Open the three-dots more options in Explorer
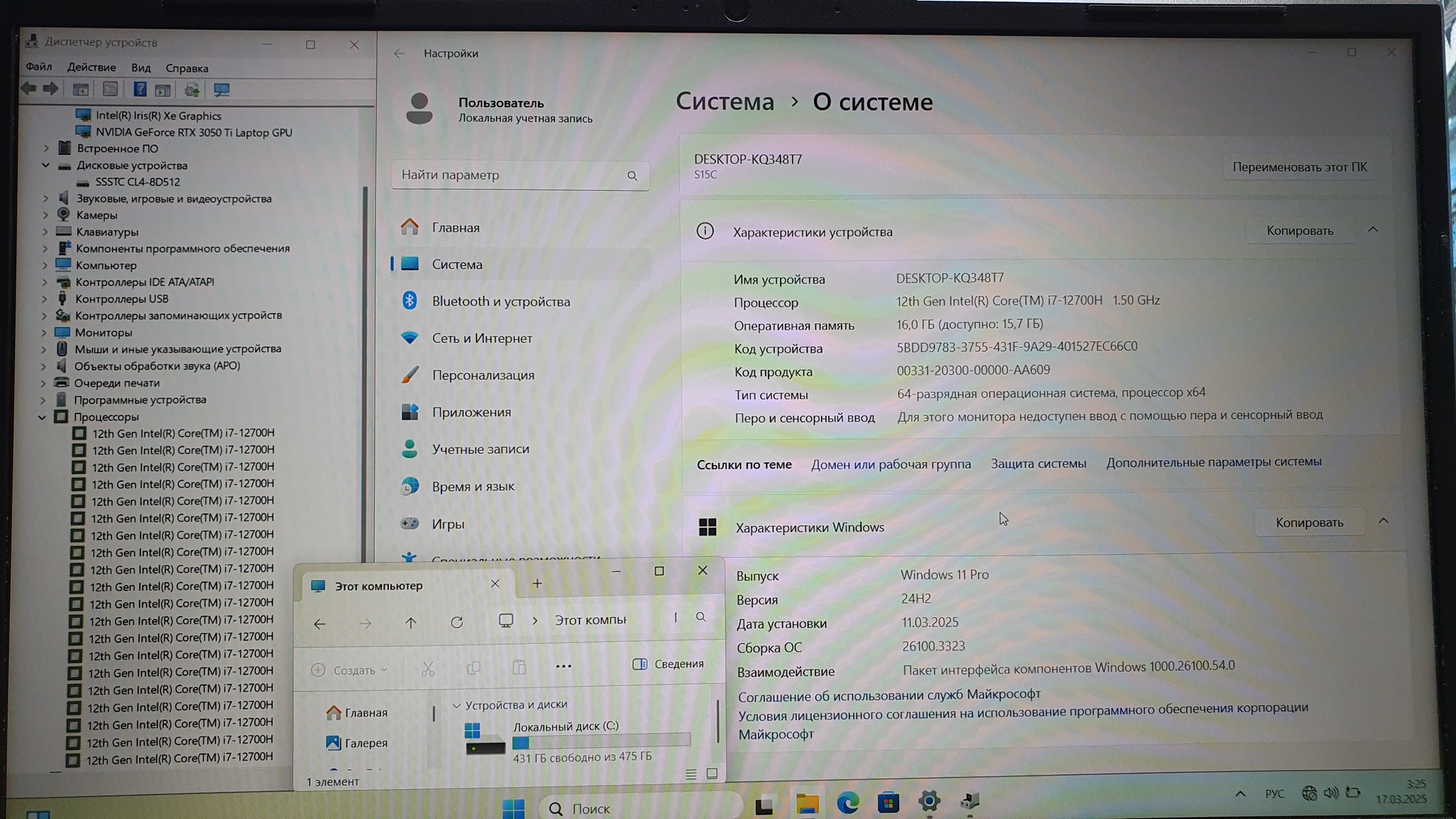This screenshot has height=819, width=1456. tap(563, 666)
